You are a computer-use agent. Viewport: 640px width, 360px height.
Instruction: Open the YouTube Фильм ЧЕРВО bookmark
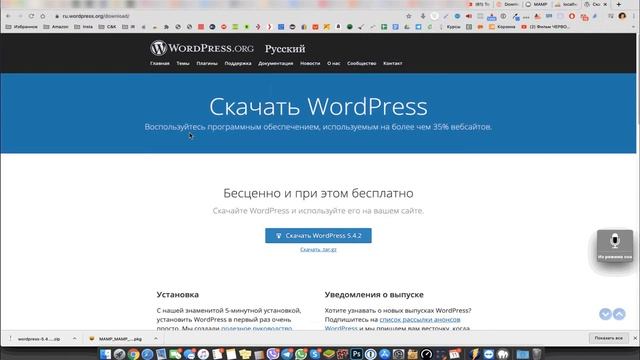pyautogui.click(x=545, y=27)
